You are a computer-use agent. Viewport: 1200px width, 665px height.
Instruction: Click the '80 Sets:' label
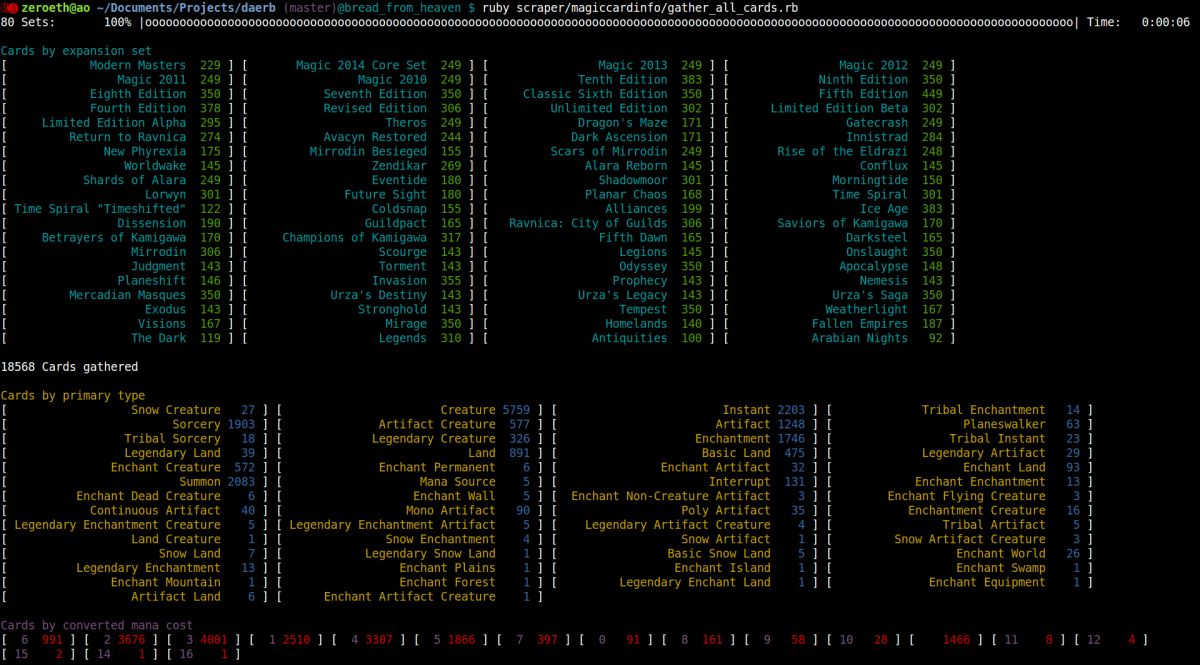(x=28, y=22)
